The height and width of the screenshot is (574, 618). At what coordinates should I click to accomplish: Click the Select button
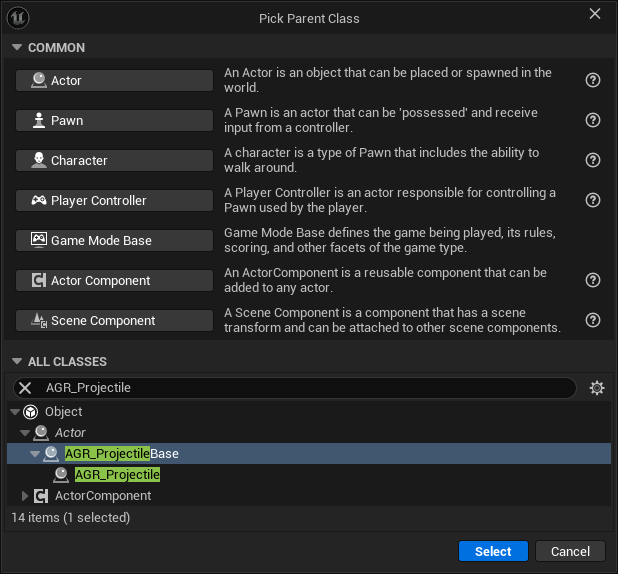point(493,551)
